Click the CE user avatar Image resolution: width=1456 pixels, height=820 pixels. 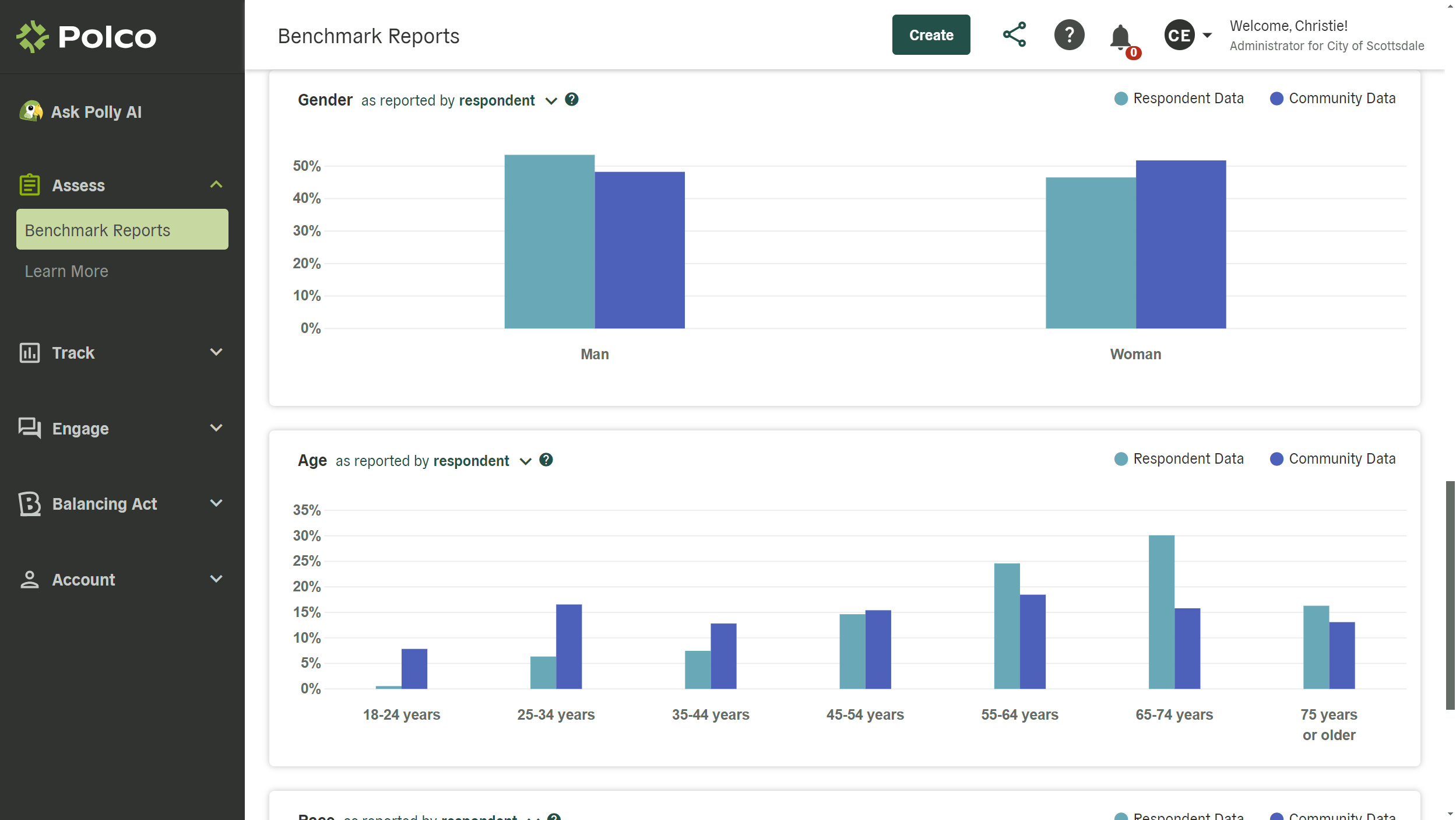pos(1179,35)
